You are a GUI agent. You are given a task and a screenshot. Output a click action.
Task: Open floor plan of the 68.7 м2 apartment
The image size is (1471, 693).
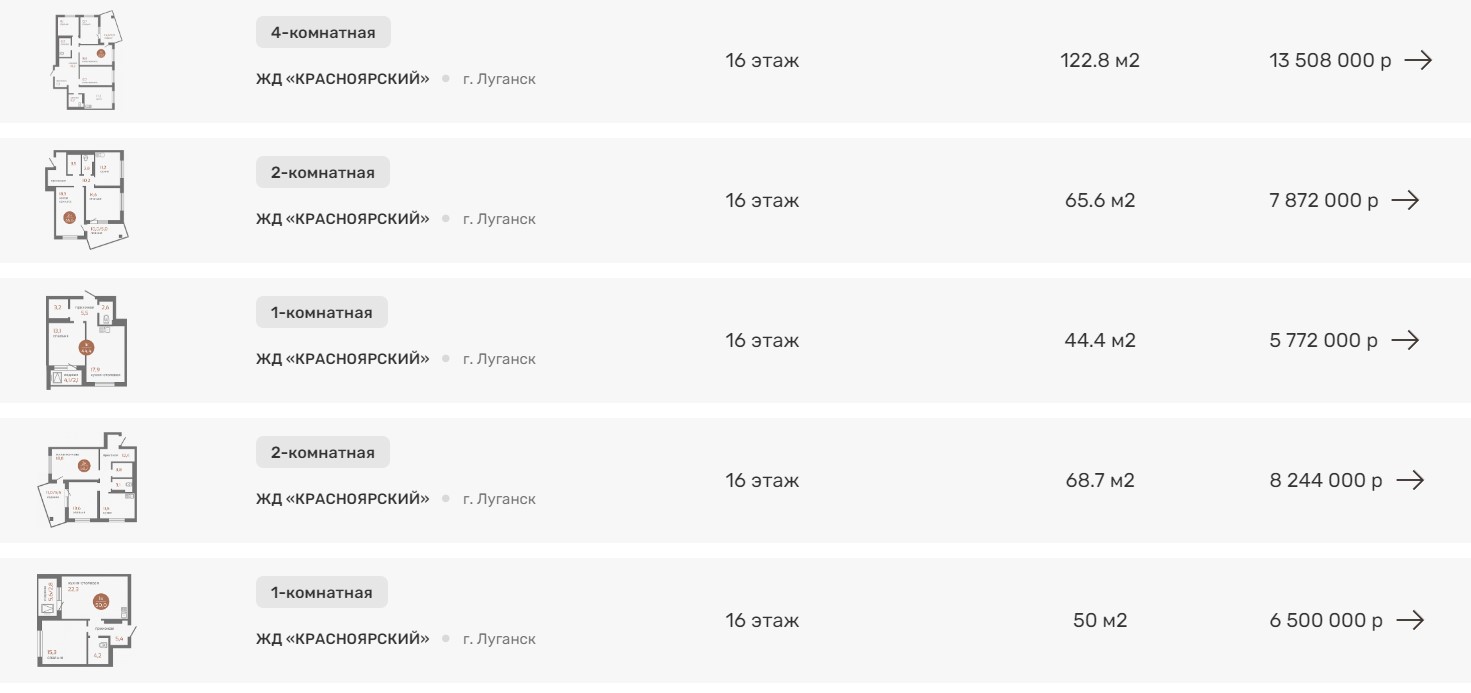pos(89,480)
